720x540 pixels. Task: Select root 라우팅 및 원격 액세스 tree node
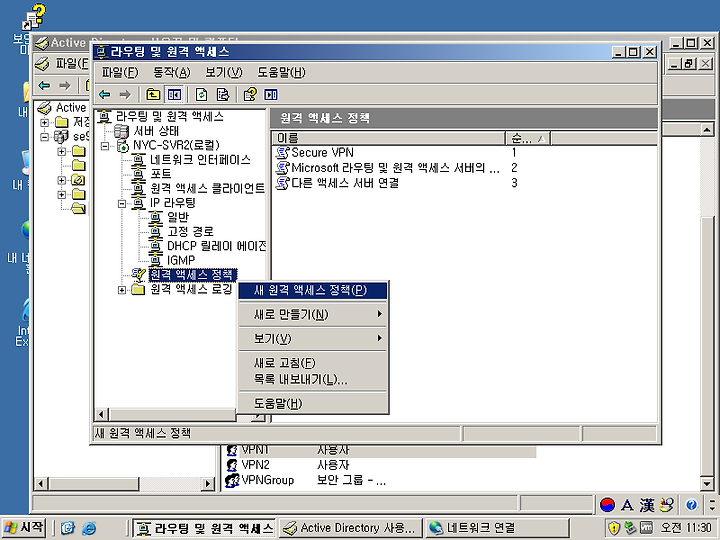coord(170,117)
